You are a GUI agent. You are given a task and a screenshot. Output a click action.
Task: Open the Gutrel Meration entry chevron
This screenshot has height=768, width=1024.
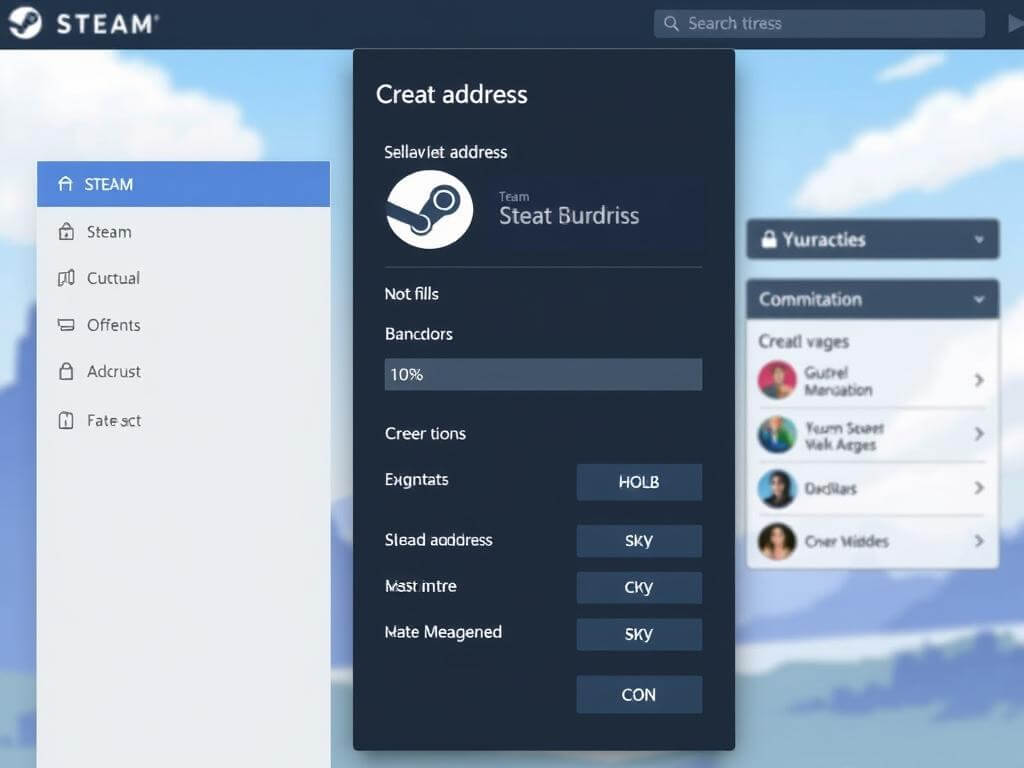[978, 380]
